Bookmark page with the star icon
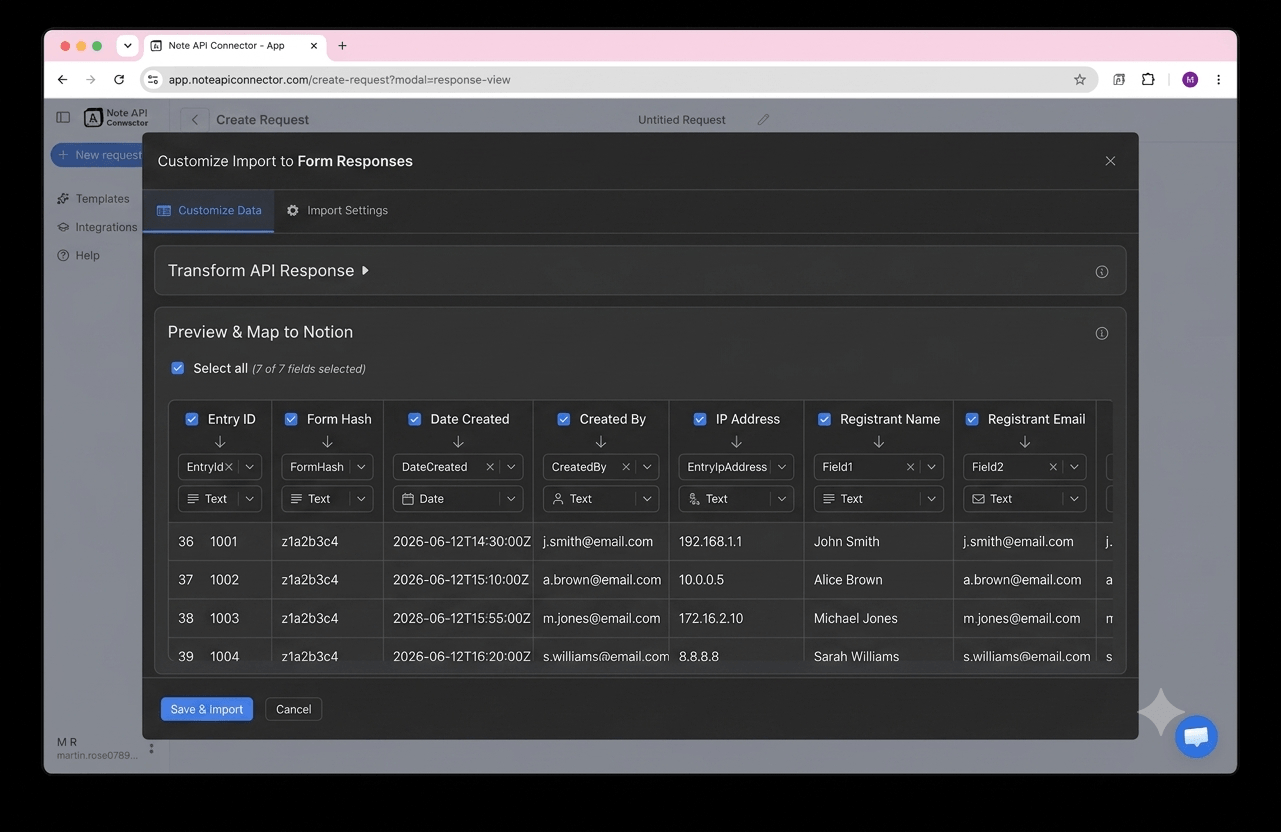 click(x=1080, y=79)
